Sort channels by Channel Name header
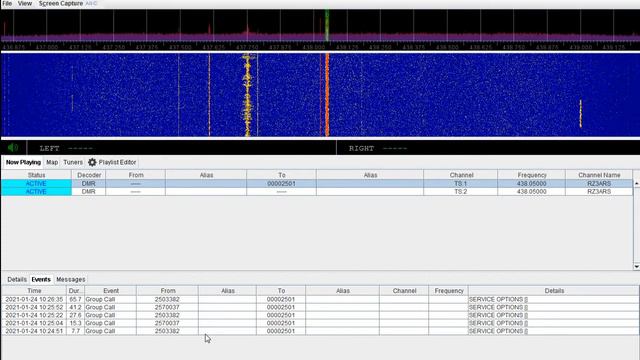The height and width of the screenshot is (360, 640). point(599,175)
